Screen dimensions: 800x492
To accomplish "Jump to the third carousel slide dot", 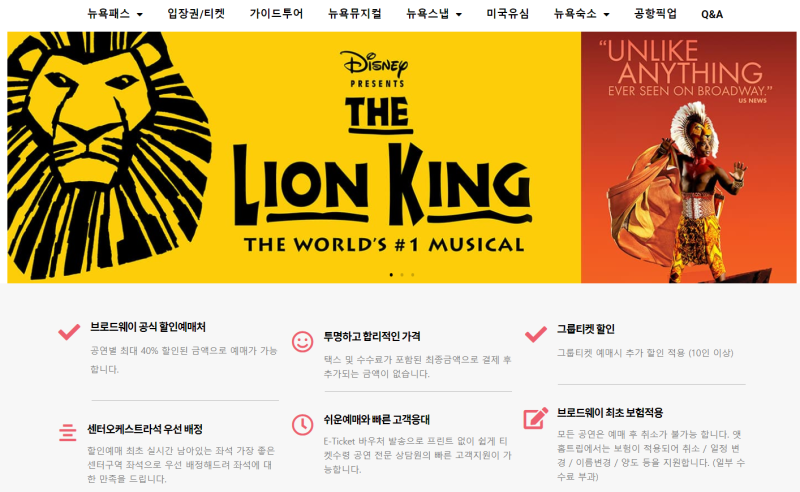I will coord(413,275).
